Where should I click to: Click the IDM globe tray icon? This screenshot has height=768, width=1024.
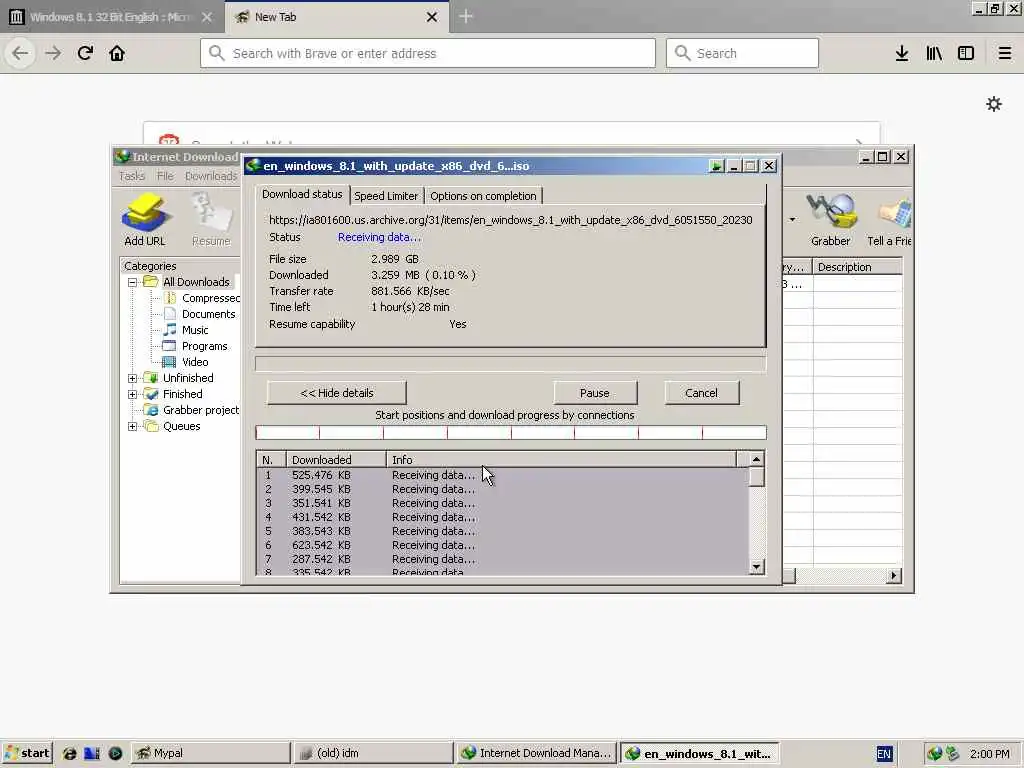(935, 754)
